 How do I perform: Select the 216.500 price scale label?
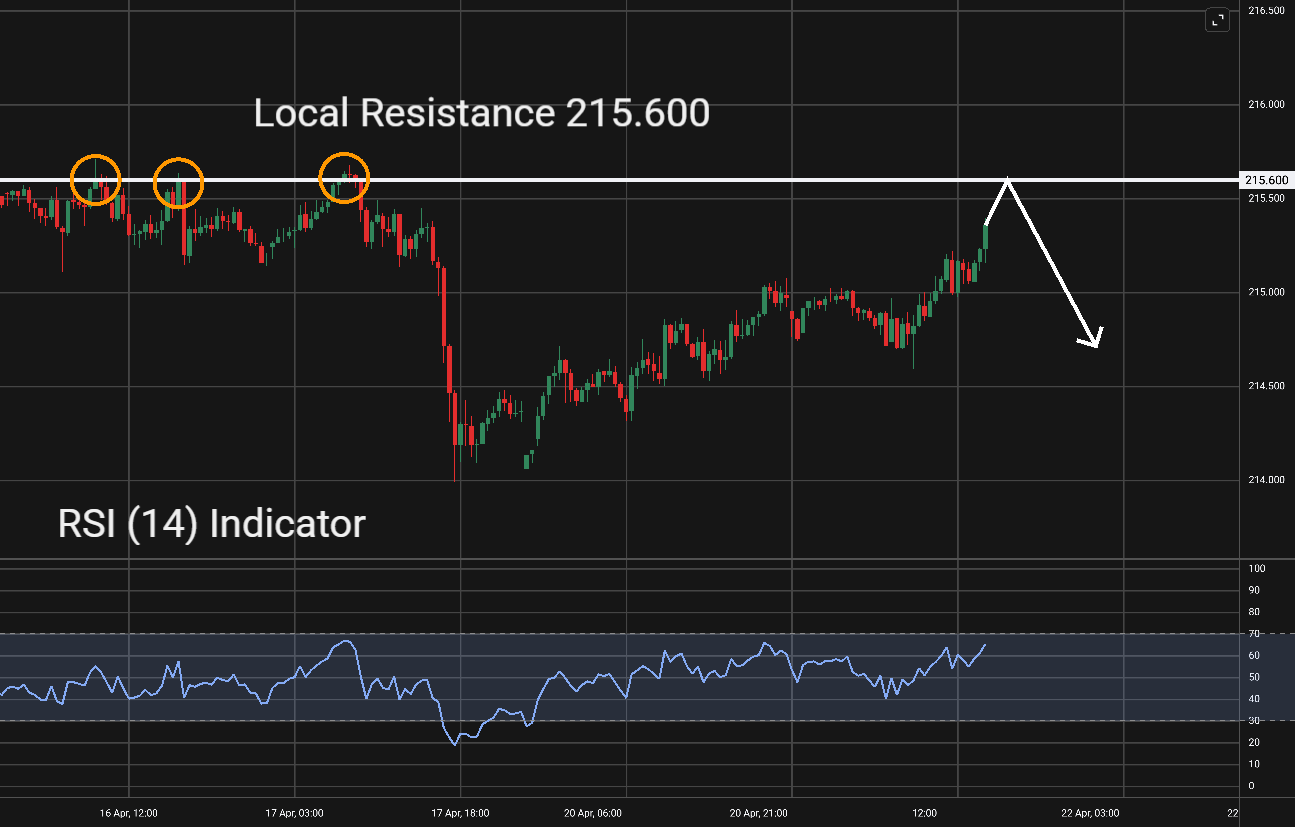[1266, 10]
